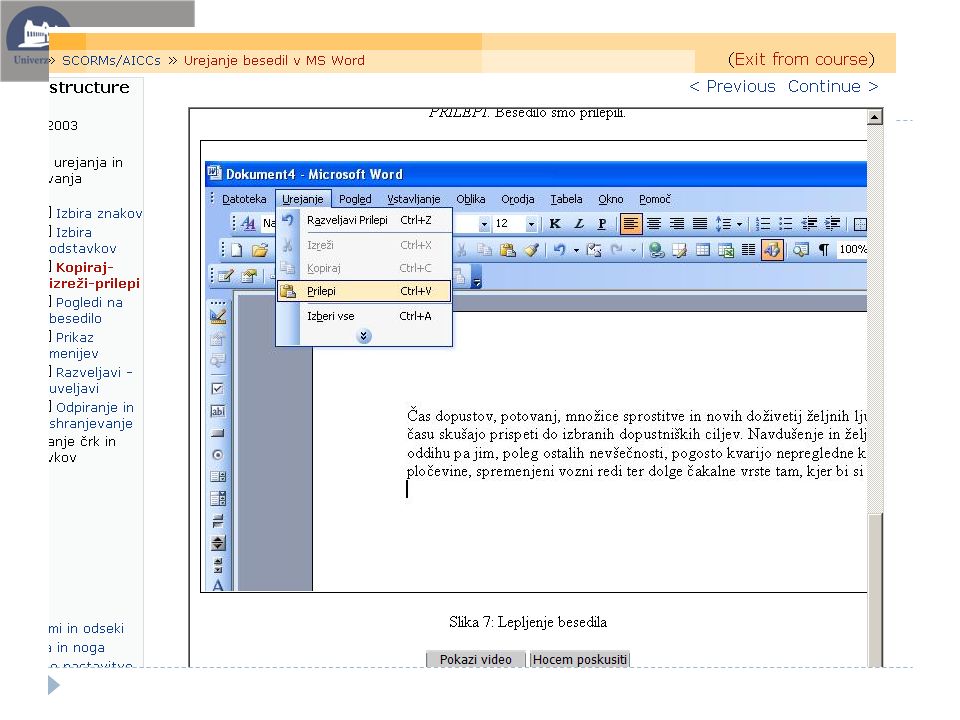Click the Format Painter brush icon
960x720 pixels.
click(x=531, y=250)
